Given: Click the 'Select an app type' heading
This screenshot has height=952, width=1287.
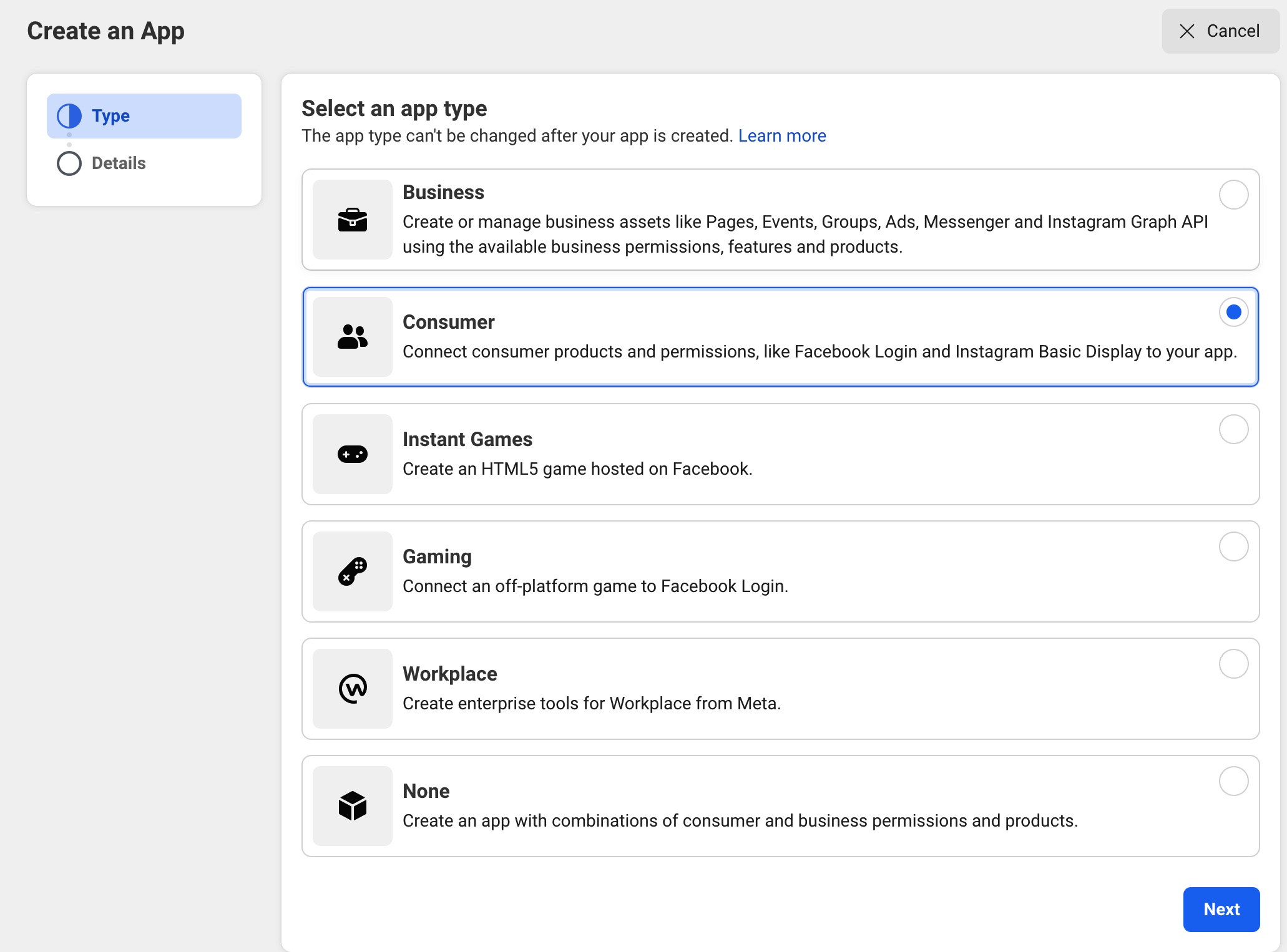Looking at the screenshot, I should point(394,109).
